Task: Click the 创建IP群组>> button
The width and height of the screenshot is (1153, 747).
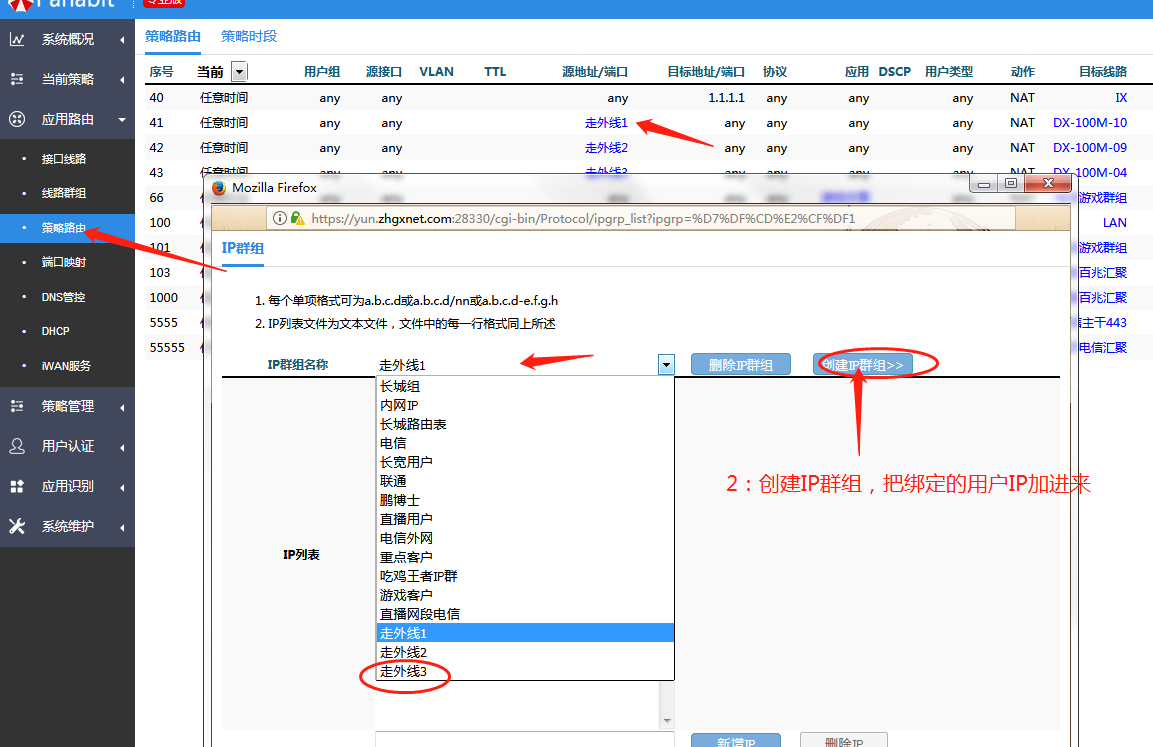Action: pyautogui.click(x=862, y=365)
